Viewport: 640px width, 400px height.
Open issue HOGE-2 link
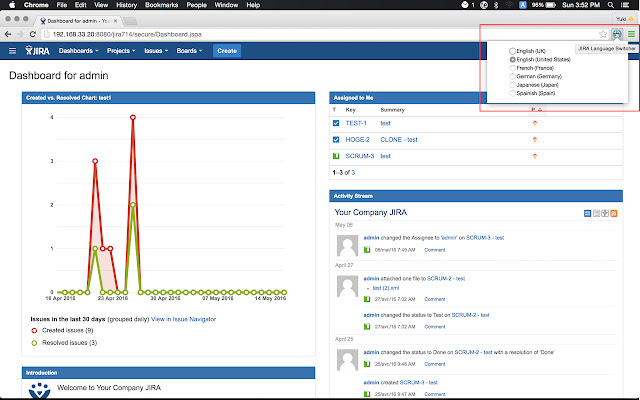click(x=358, y=140)
